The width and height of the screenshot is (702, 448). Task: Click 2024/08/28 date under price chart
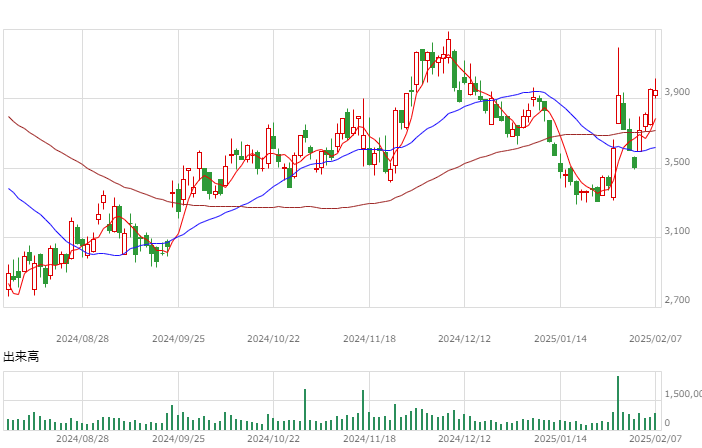(82, 339)
